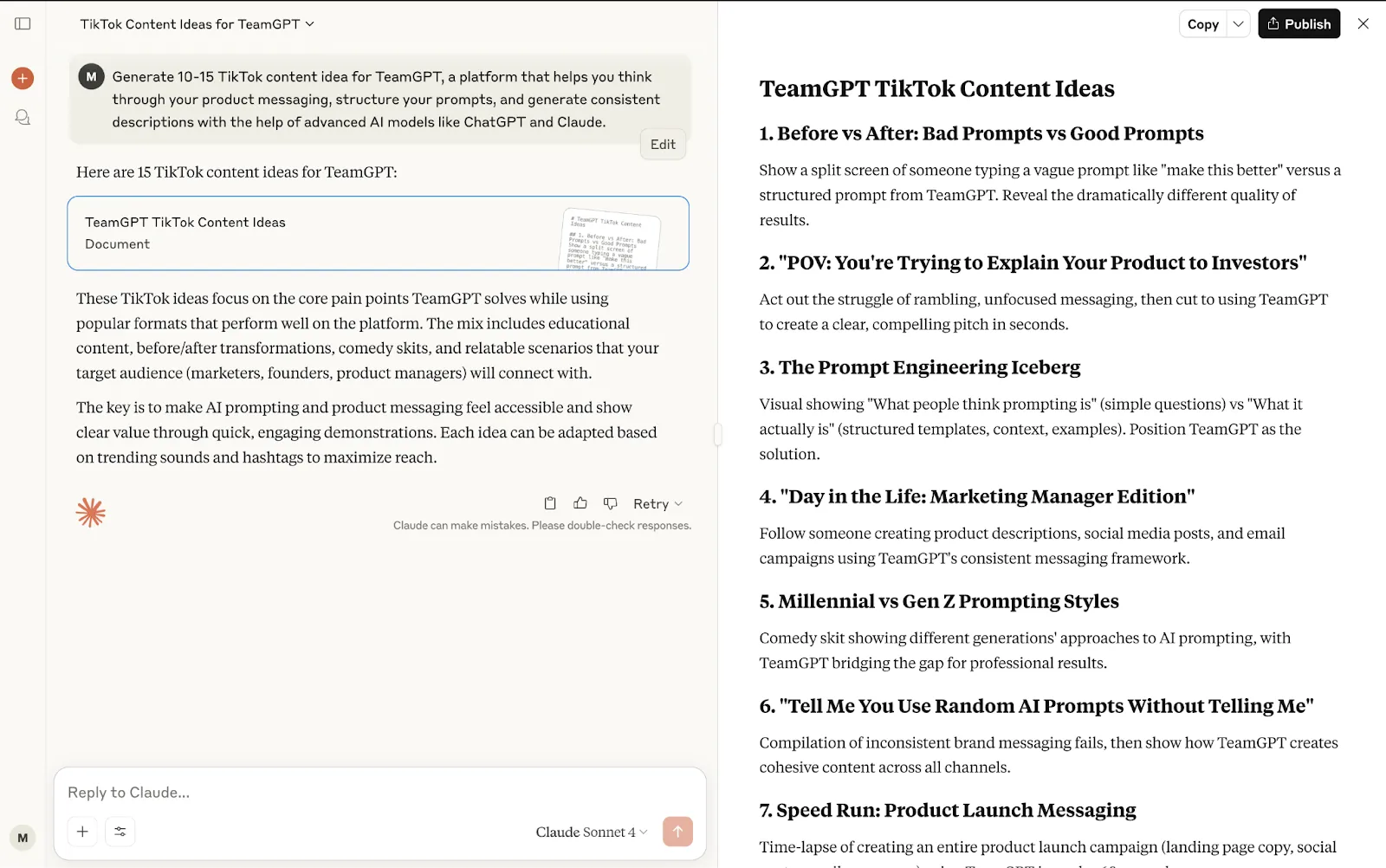
Task: Click the heading TeamGPT TikTok Content Ideas
Action: (x=937, y=89)
